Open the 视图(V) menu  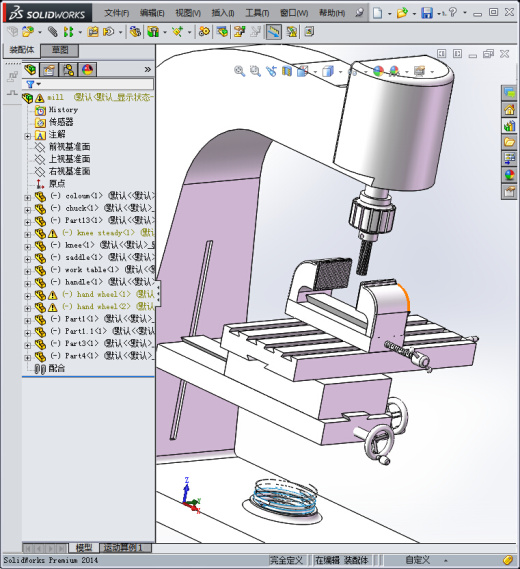pyautogui.click(x=188, y=13)
